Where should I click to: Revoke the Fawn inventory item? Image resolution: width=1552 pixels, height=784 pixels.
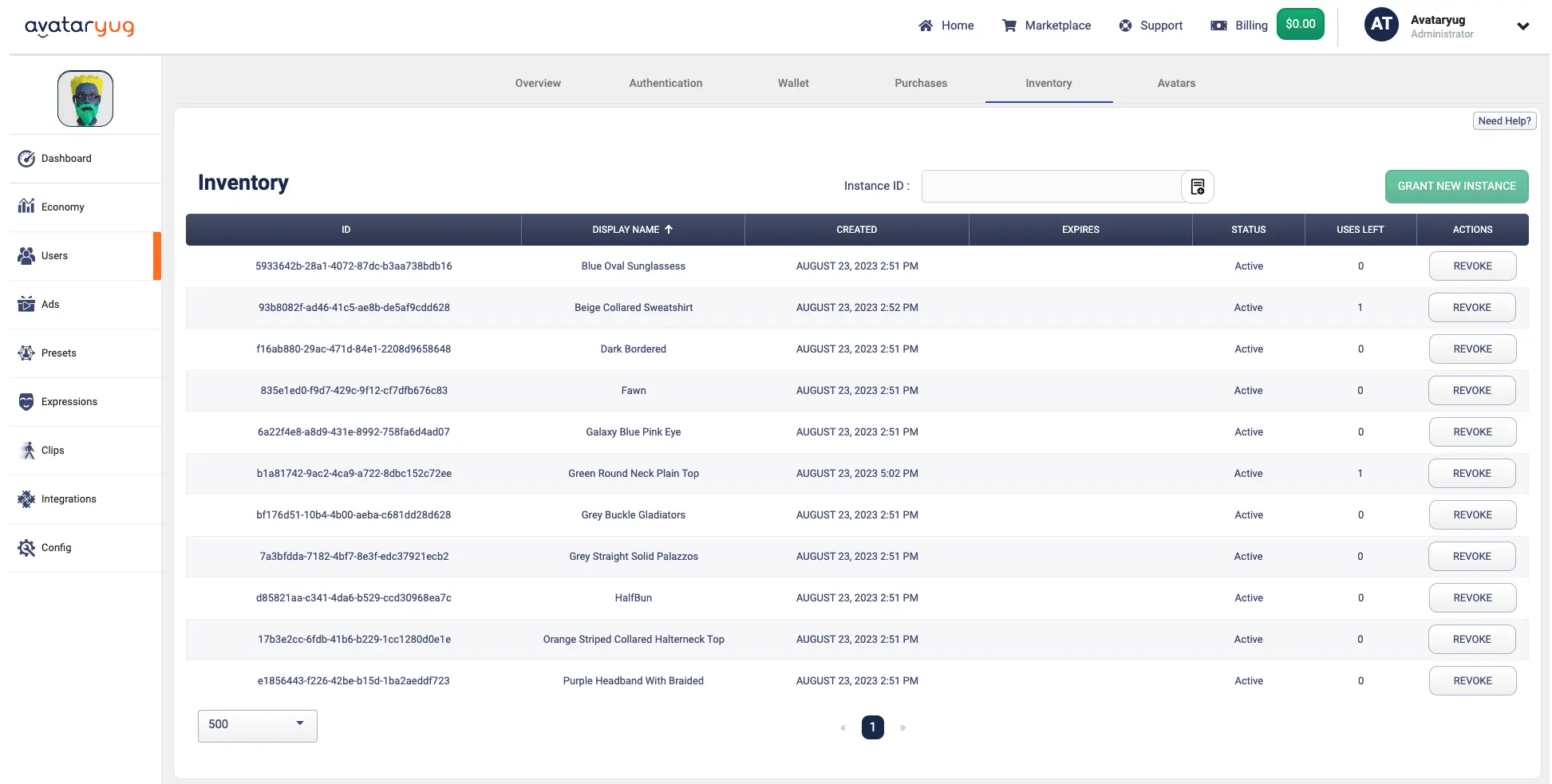tap(1472, 390)
